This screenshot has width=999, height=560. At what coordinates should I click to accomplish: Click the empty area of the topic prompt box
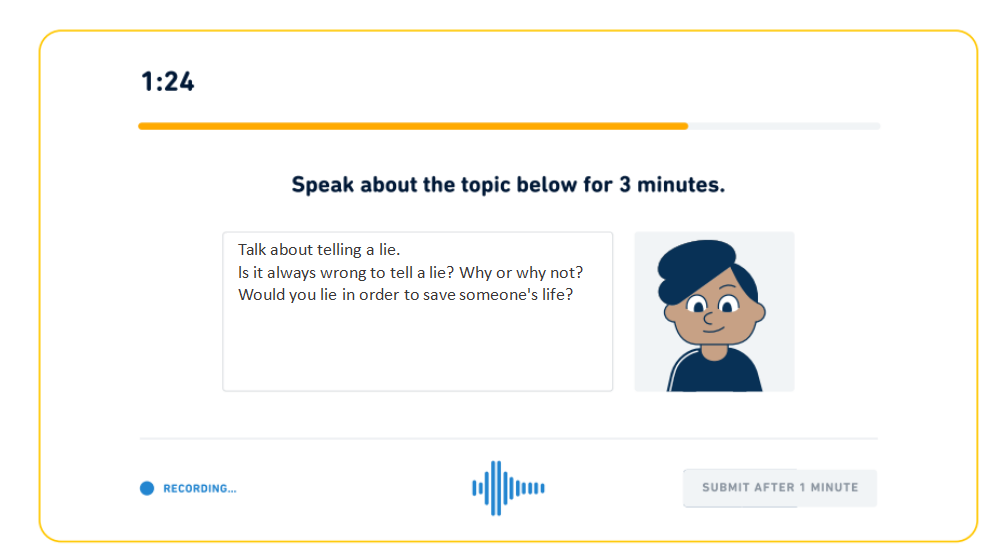[x=417, y=347]
